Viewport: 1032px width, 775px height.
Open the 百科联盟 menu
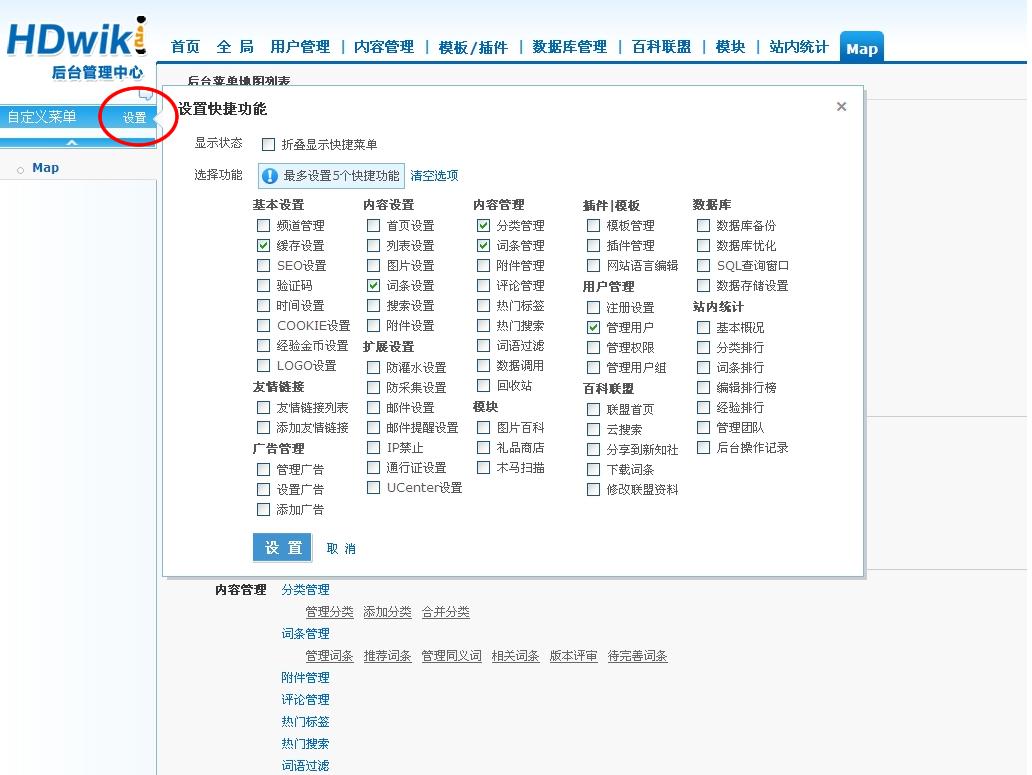tap(661, 47)
